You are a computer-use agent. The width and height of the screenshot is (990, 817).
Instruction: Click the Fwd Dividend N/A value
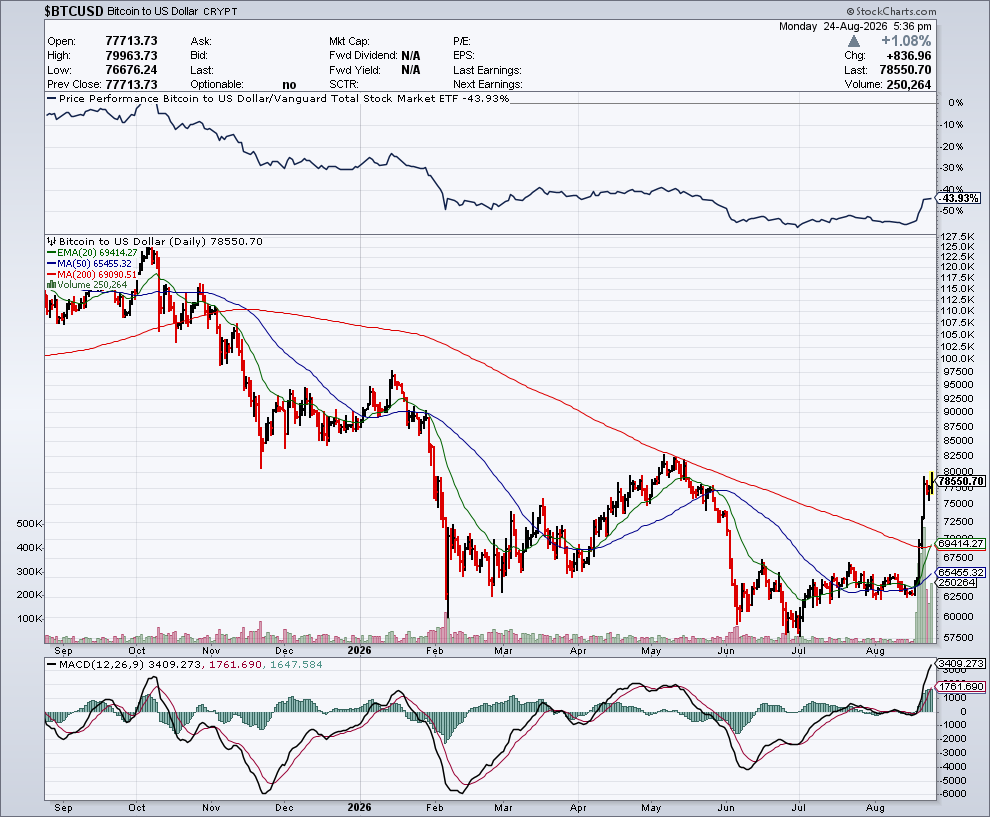click(x=410, y=56)
